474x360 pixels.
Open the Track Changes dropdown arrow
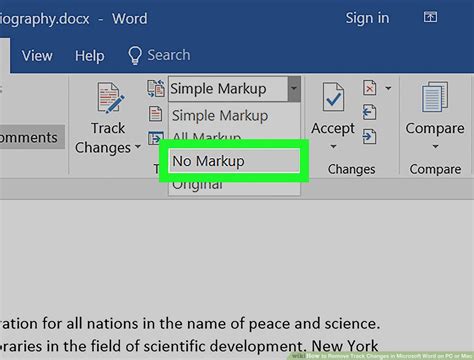[x=138, y=147]
